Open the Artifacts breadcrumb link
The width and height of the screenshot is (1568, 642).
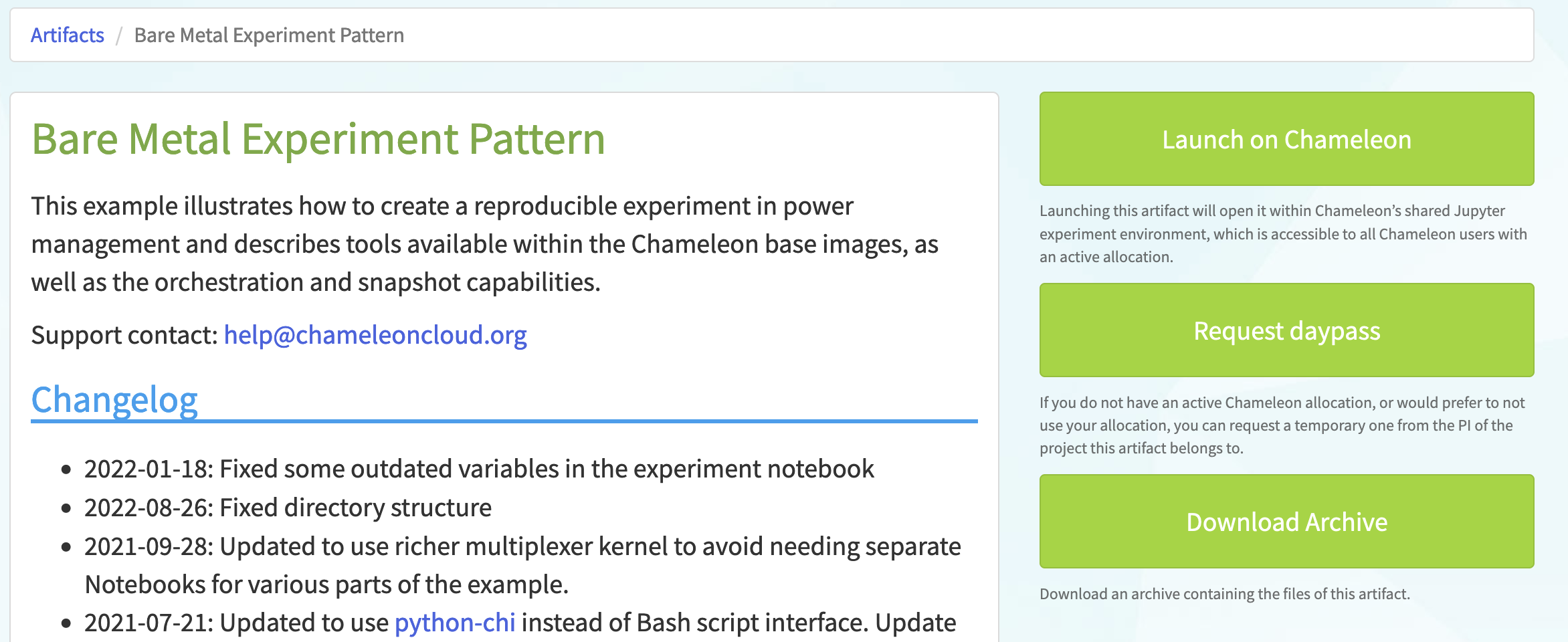[68, 35]
